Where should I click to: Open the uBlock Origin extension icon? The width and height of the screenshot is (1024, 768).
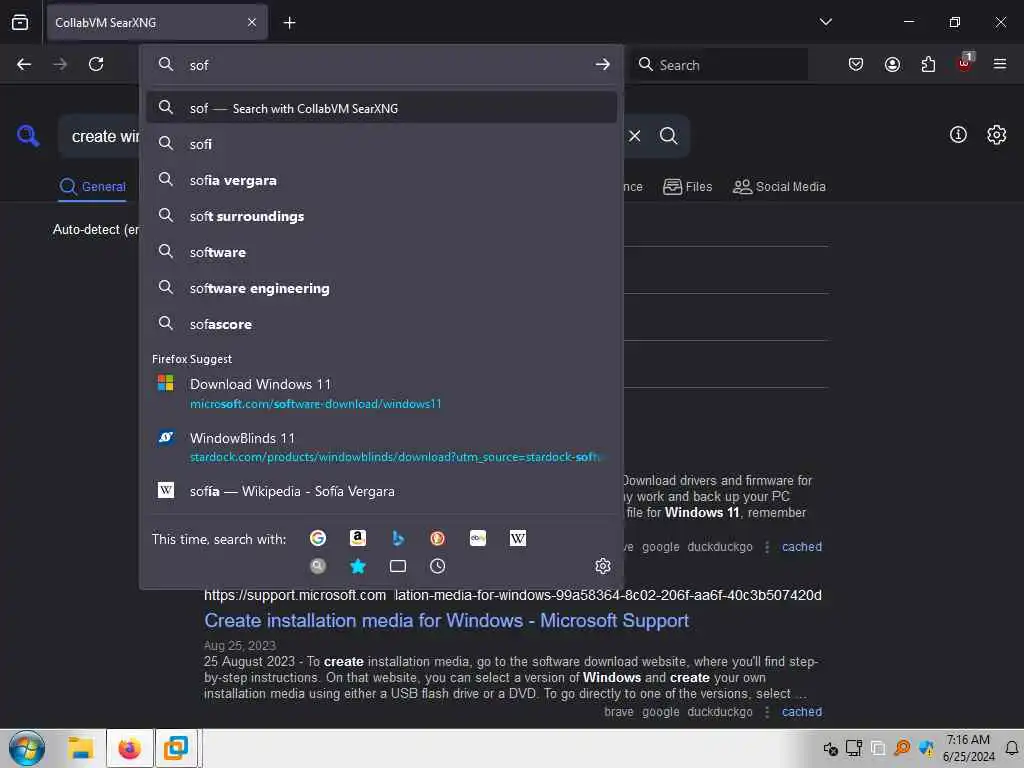pos(965,63)
